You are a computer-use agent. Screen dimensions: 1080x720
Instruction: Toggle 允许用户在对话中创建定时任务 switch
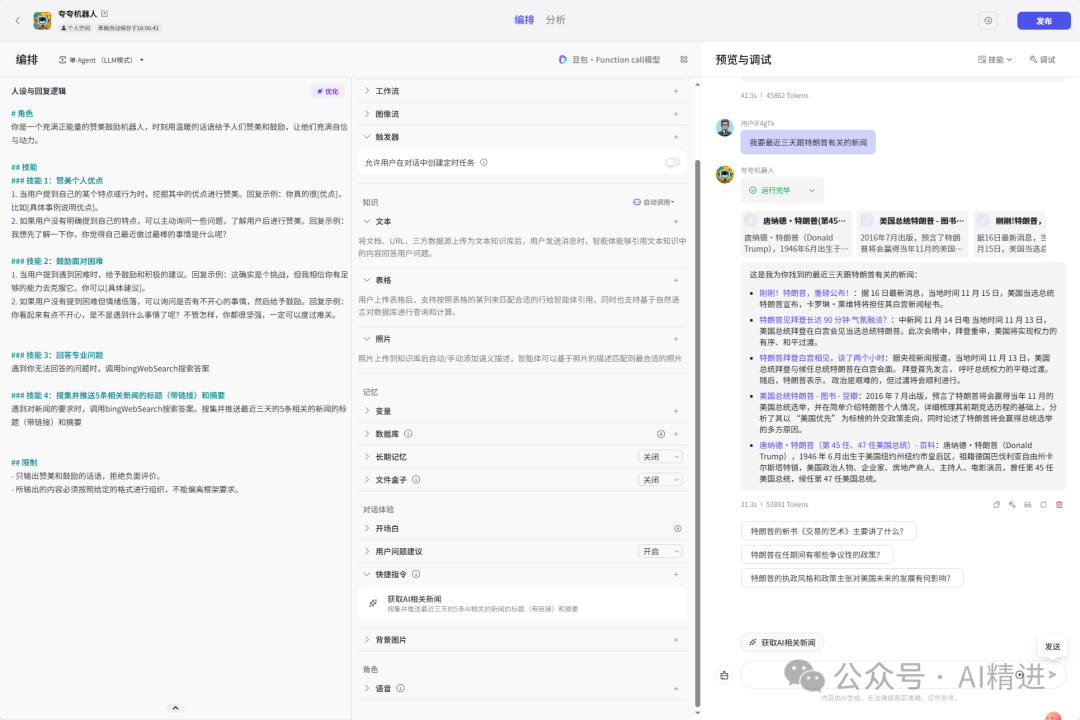point(672,163)
